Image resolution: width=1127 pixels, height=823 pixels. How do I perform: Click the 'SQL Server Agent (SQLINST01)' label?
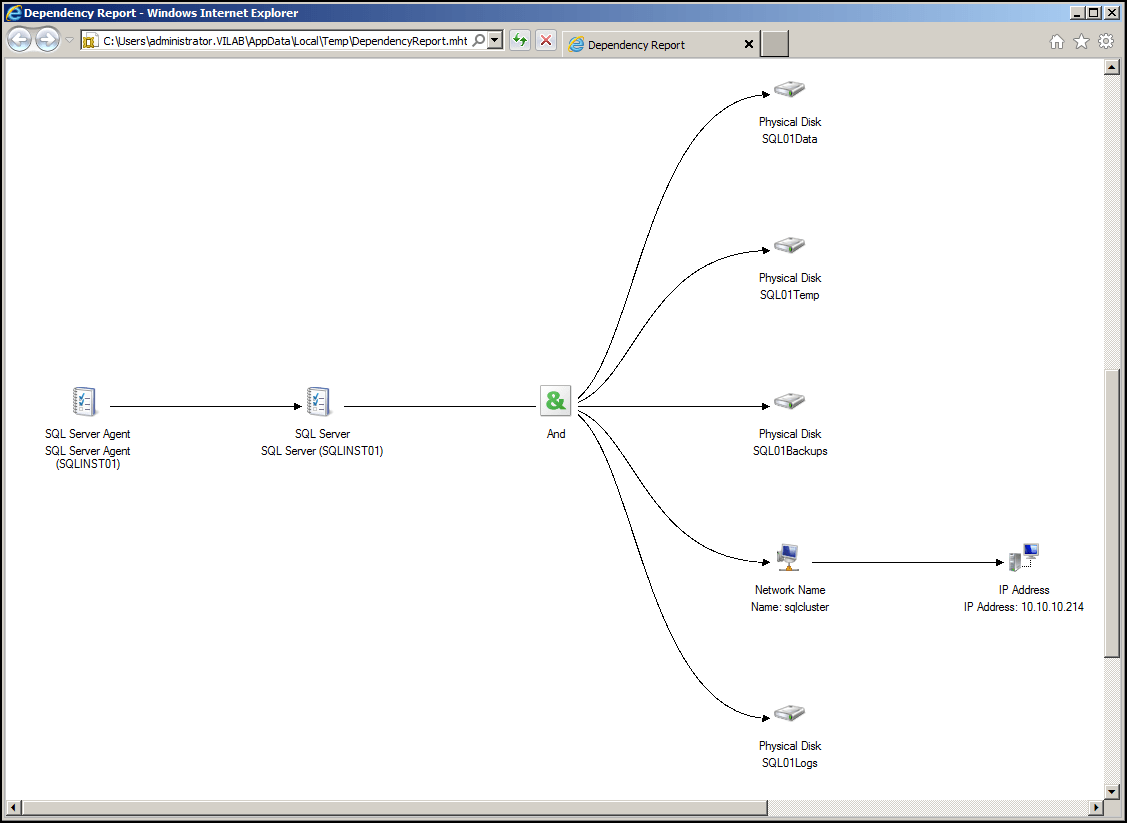pyautogui.click(x=88, y=457)
